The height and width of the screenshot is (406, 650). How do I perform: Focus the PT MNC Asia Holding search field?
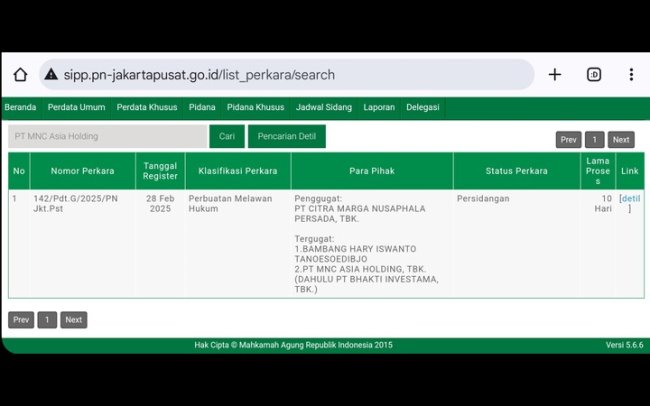(x=108, y=136)
